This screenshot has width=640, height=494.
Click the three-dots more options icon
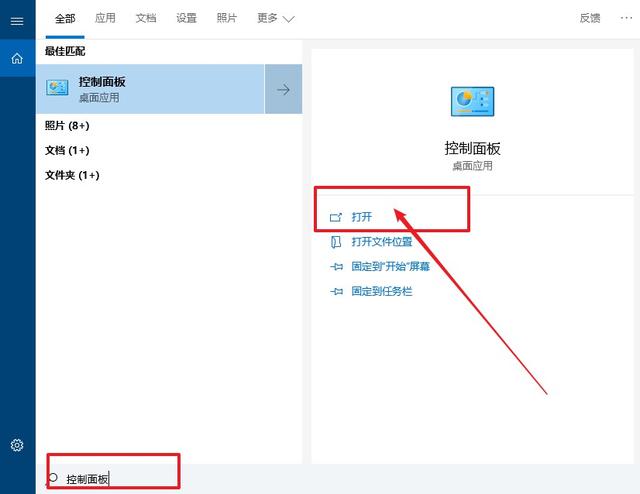coord(626,18)
